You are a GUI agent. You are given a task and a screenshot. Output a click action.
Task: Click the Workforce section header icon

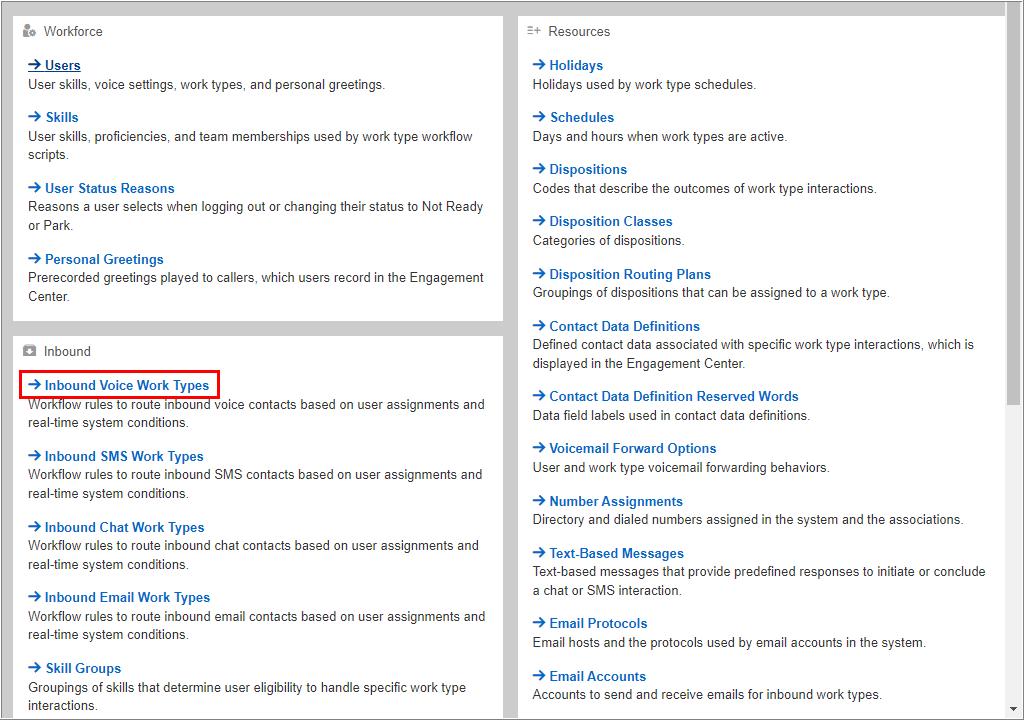(31, 31)
